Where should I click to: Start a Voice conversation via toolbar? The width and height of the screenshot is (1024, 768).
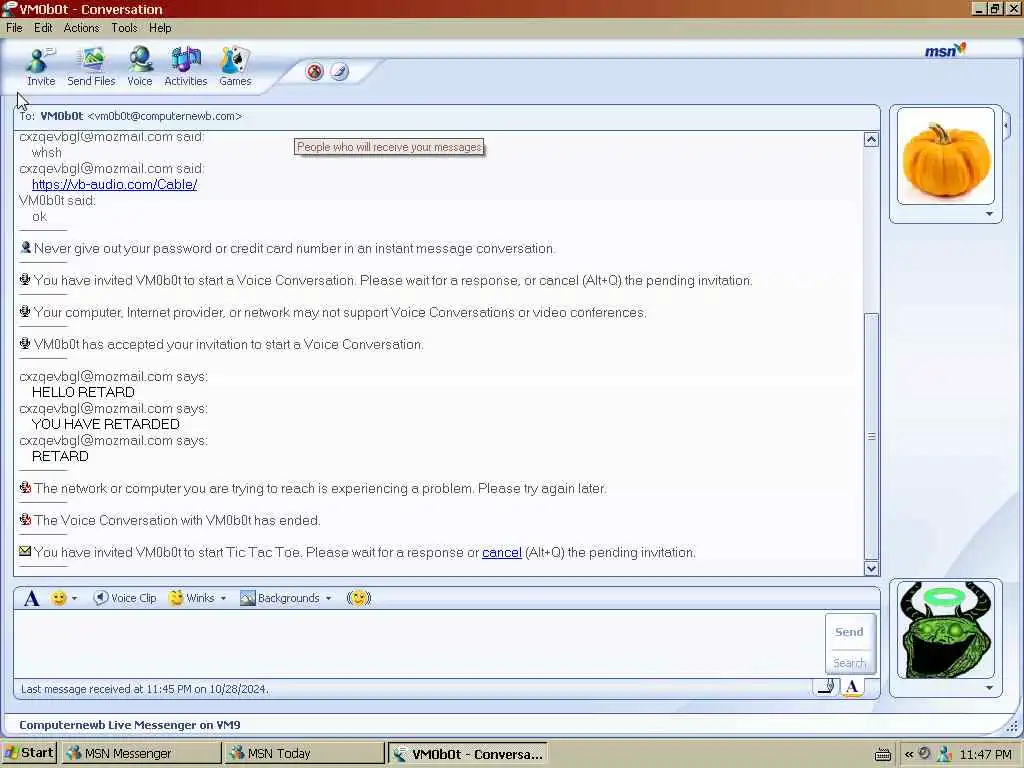140,67
